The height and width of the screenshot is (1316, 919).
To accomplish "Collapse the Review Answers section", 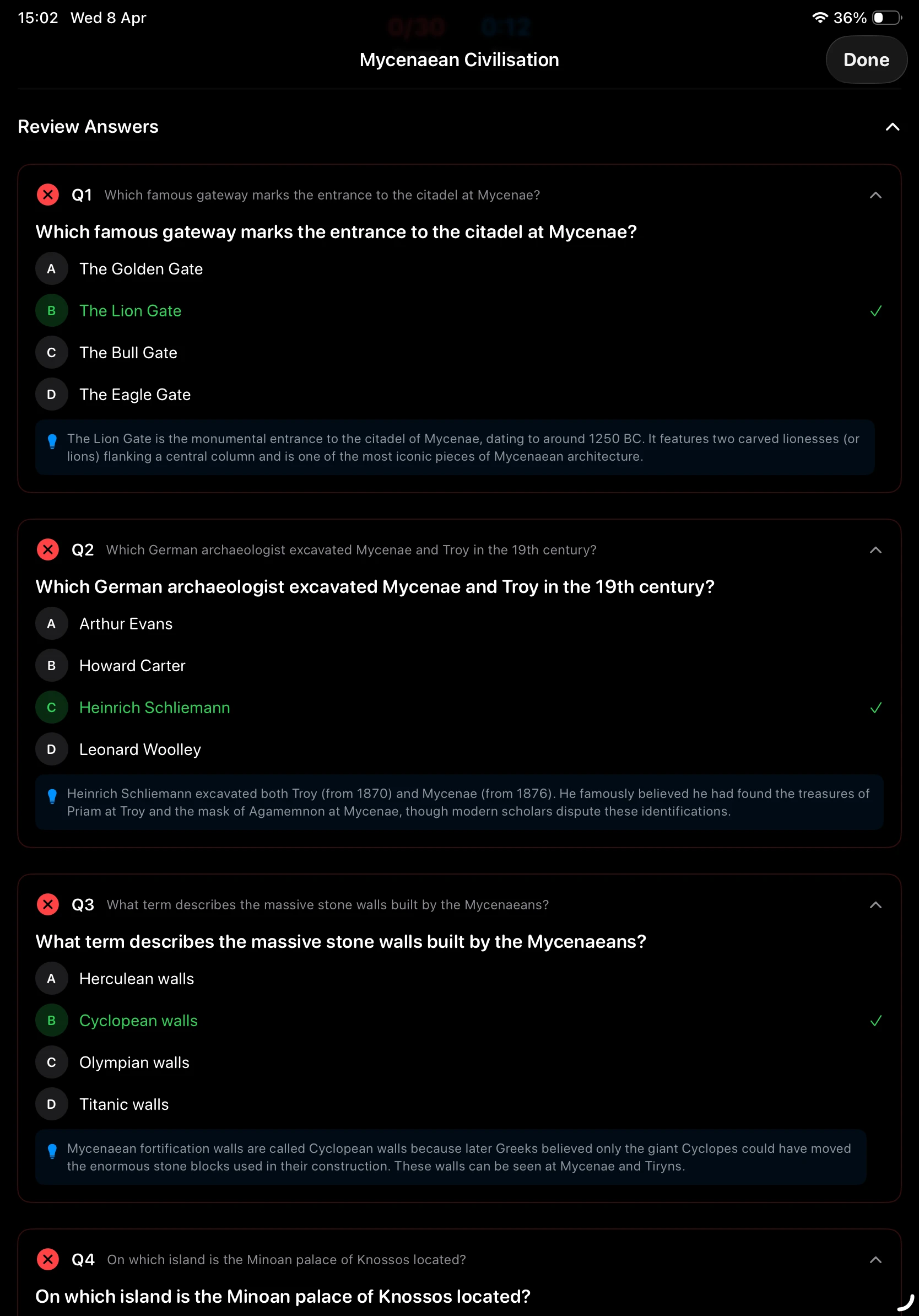I will pyautogui.click(x=892, y=127).
